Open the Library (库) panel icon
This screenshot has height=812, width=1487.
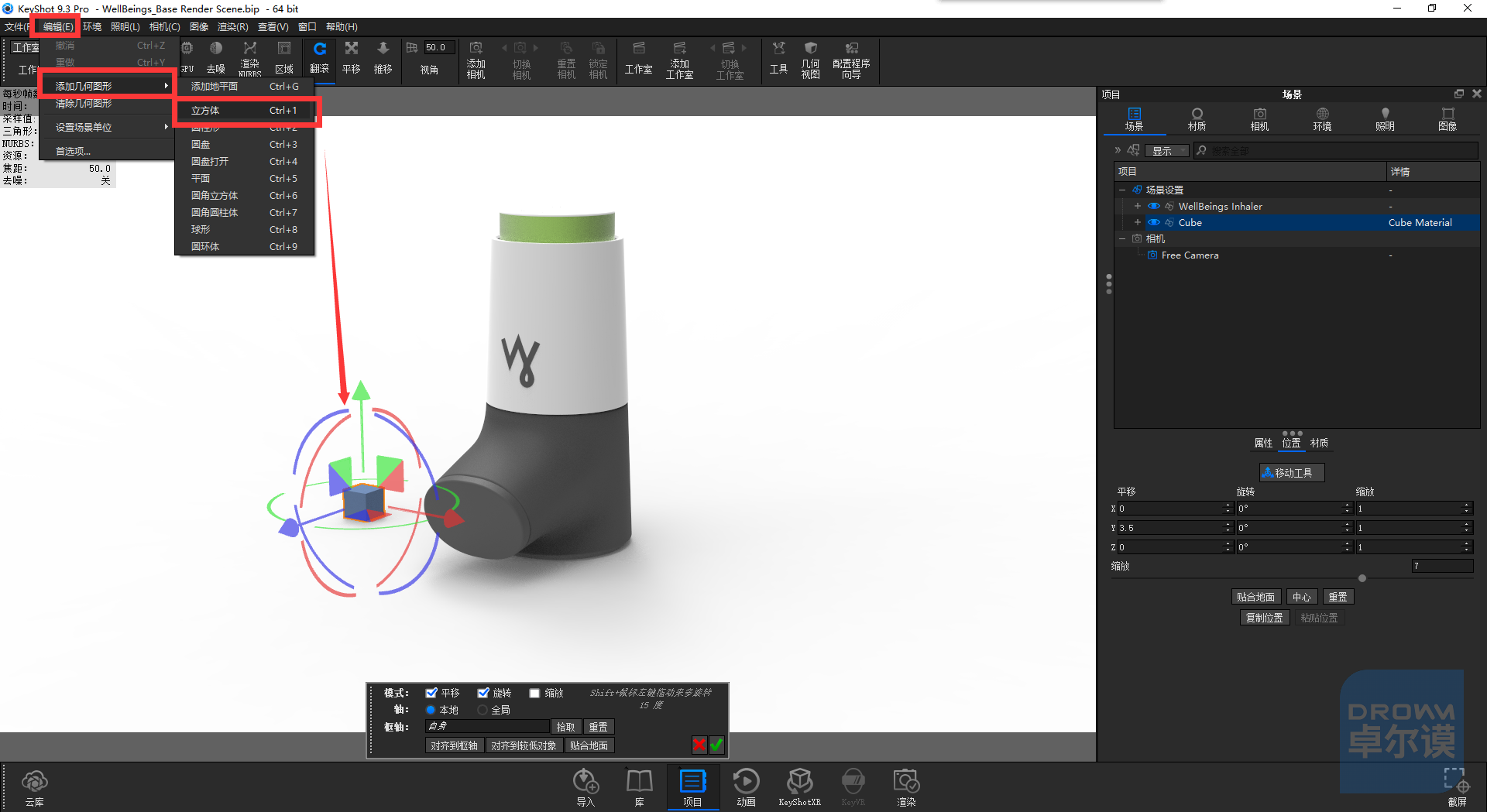tap(639, 788)
